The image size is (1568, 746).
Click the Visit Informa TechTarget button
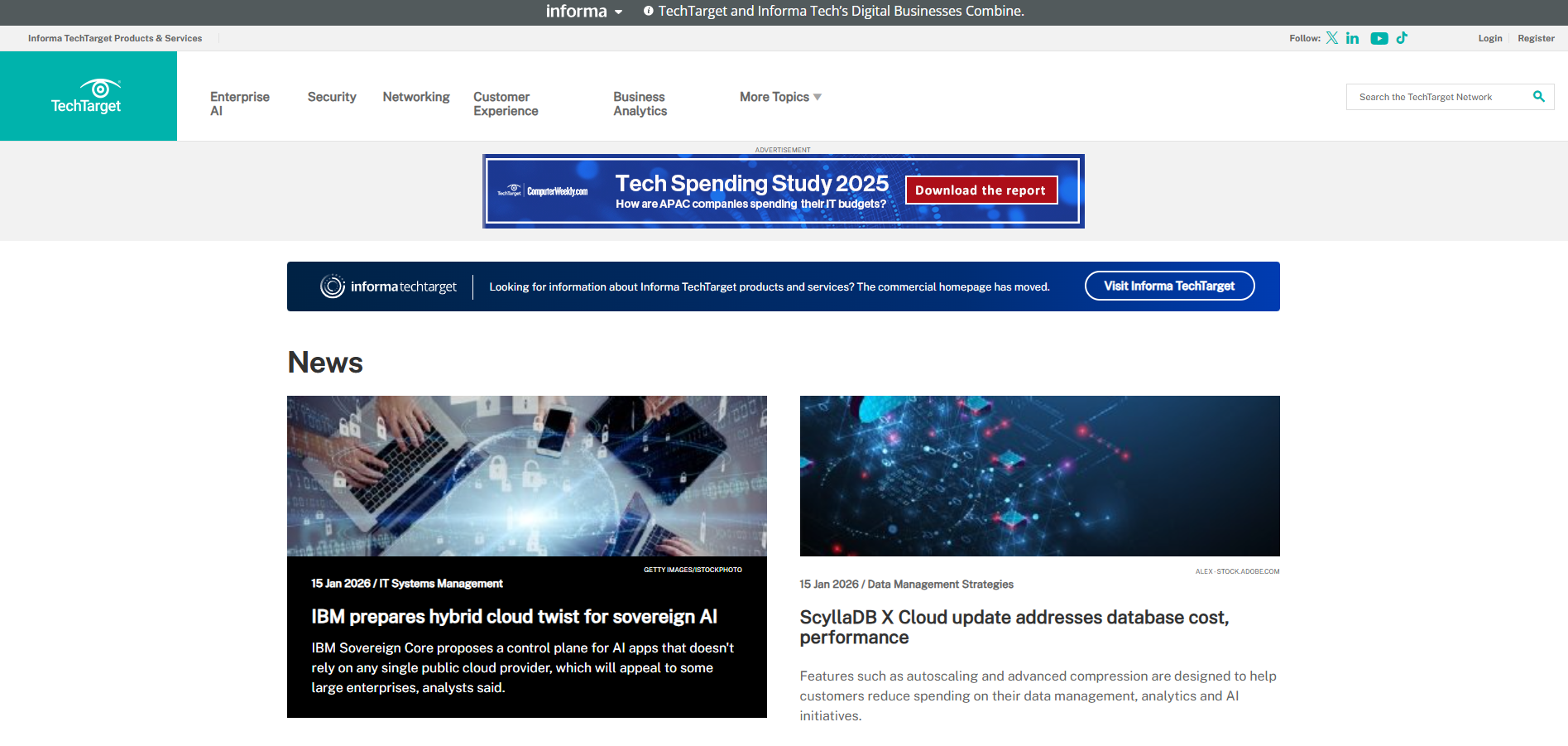click(x=1169, y=286)
